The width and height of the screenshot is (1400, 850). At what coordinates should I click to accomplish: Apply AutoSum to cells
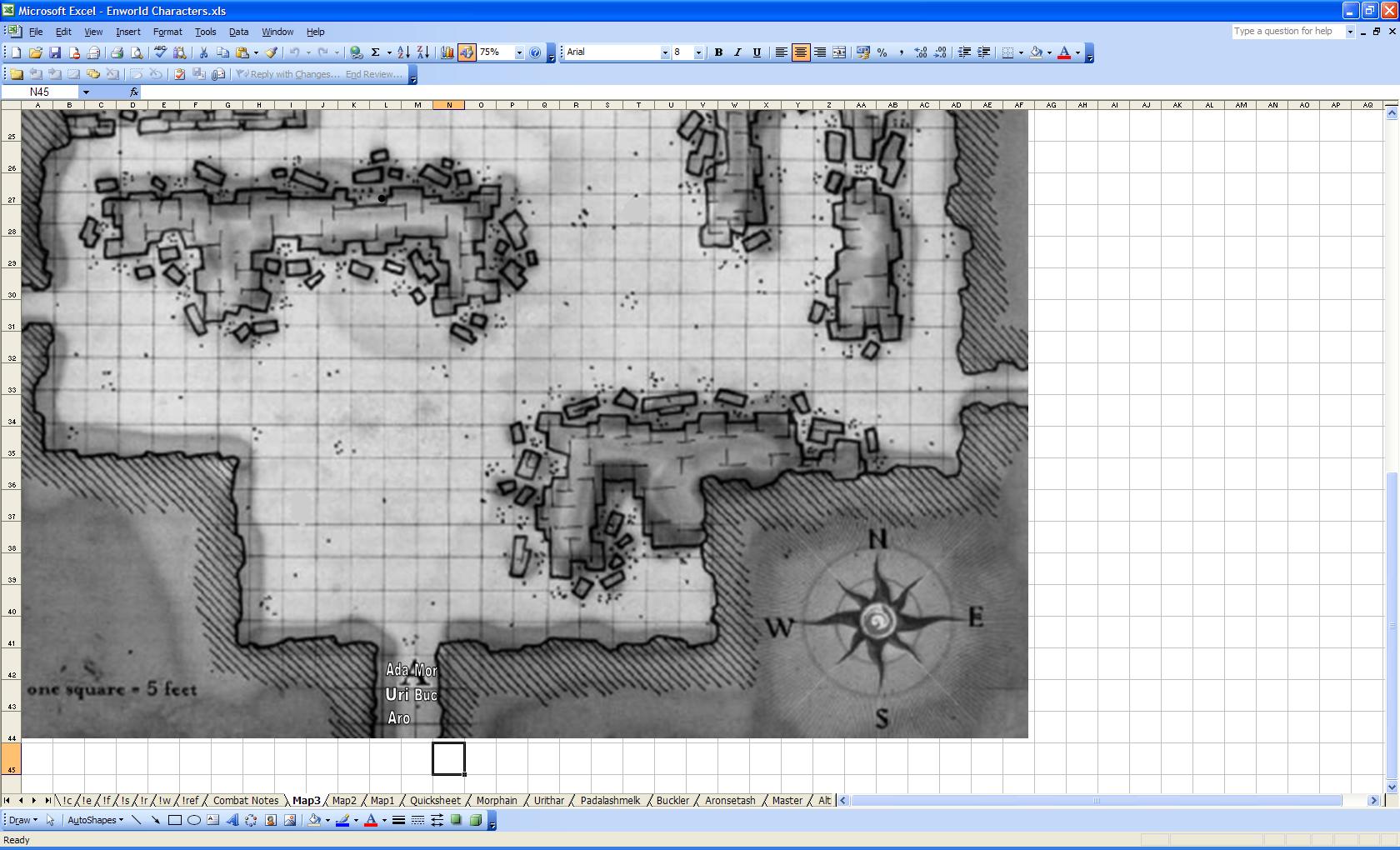(376, 52)
